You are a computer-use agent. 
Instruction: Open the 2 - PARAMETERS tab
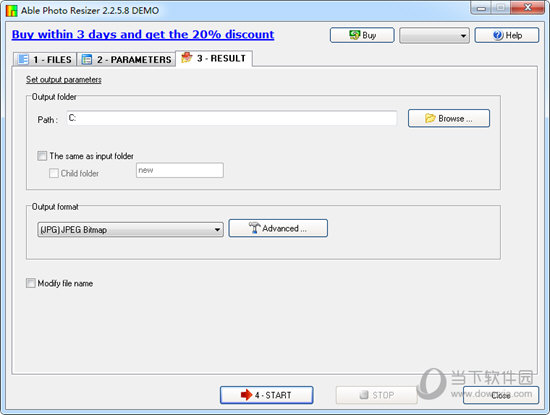coord(126,59)
